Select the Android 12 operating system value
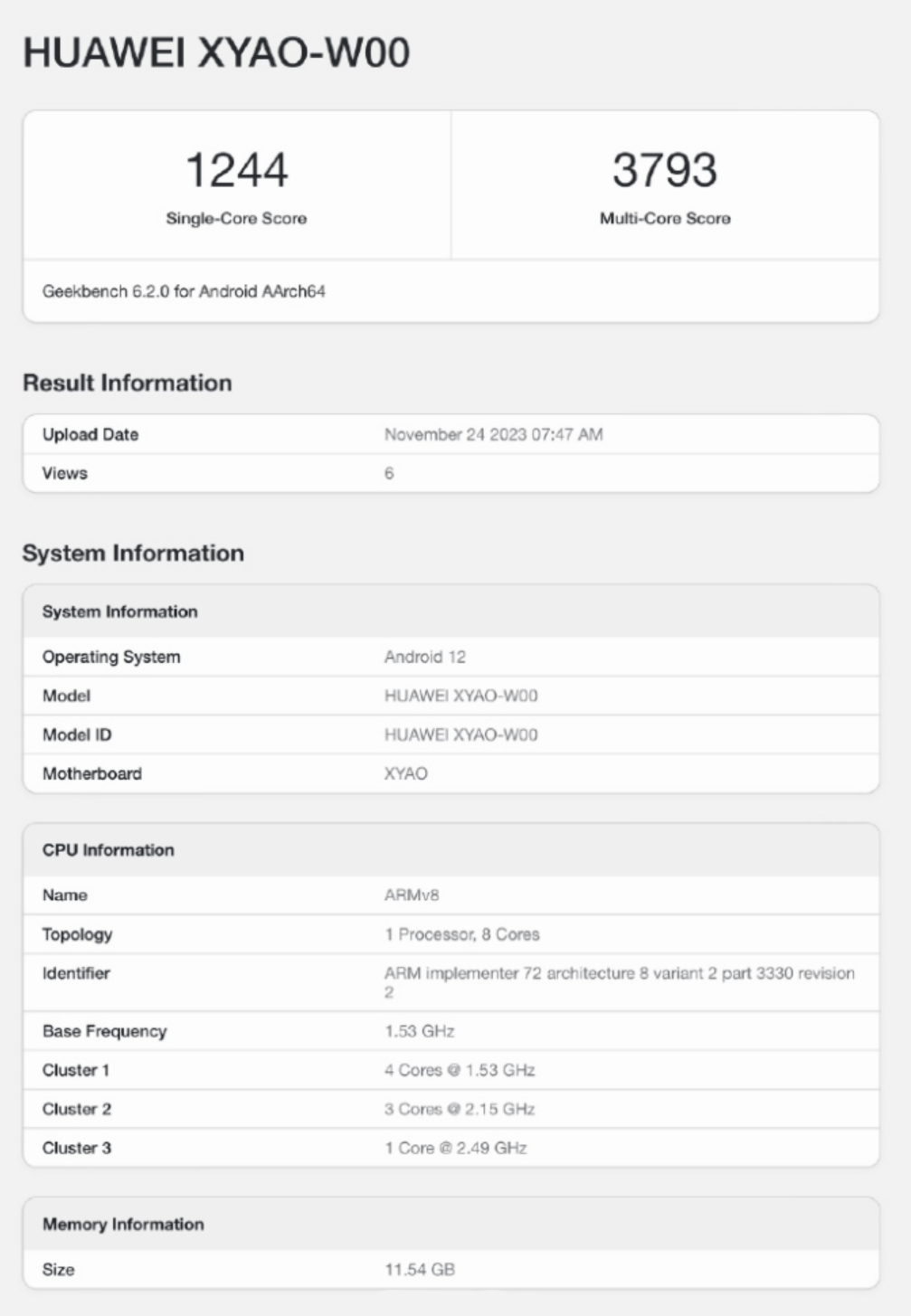This screenshot has height=1316, width=911. (x=425, y=657)
